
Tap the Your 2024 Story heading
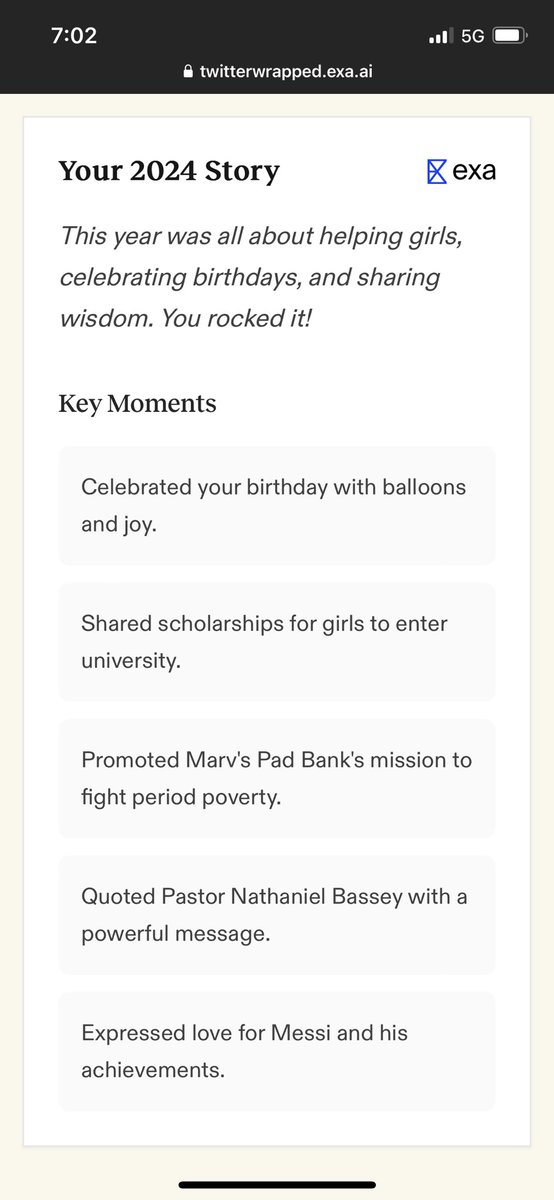pyautogui.click(x=169, y=171)
